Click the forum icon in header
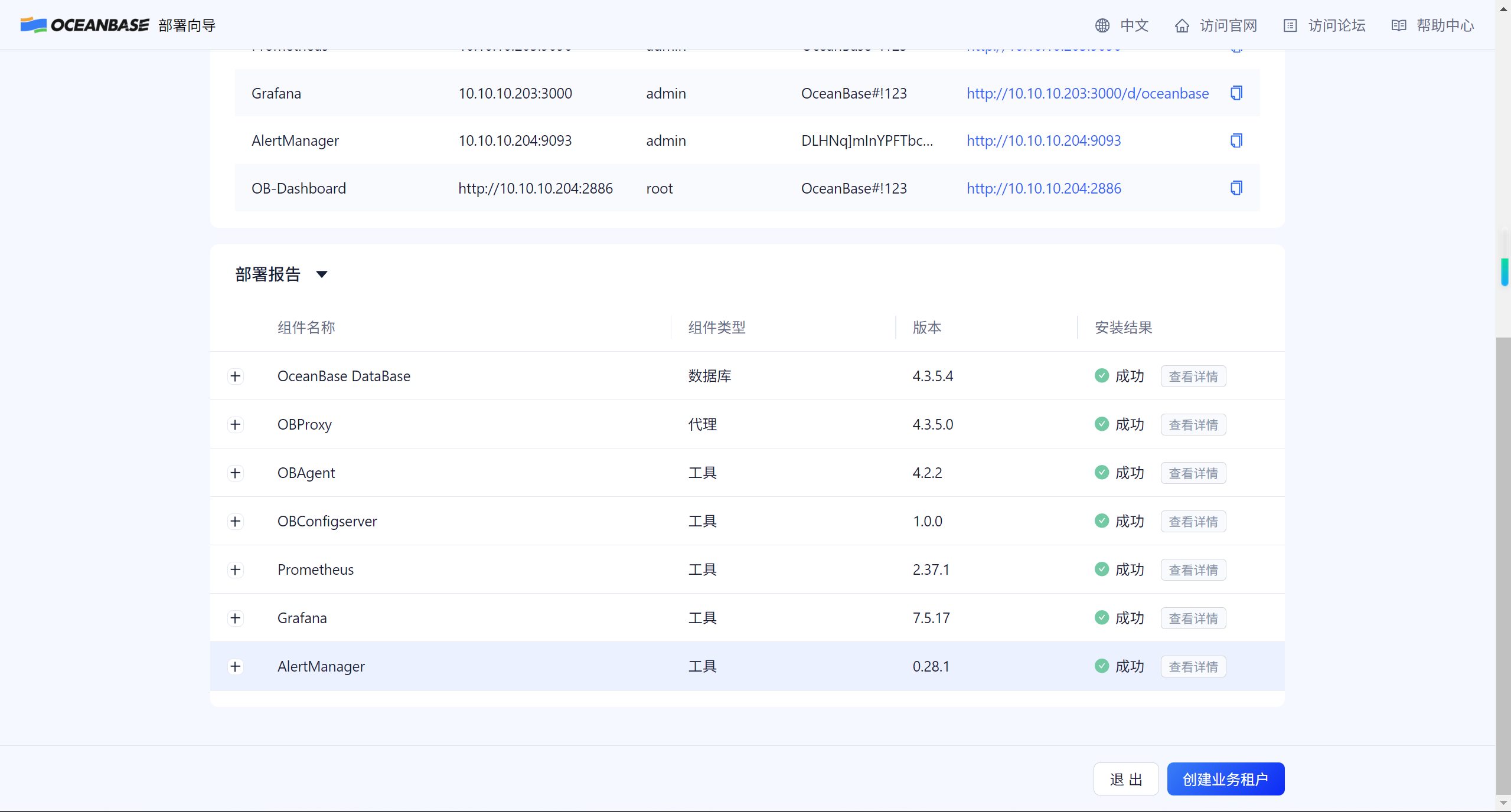Screen dimensions: 1511x812 point(1290,25)
